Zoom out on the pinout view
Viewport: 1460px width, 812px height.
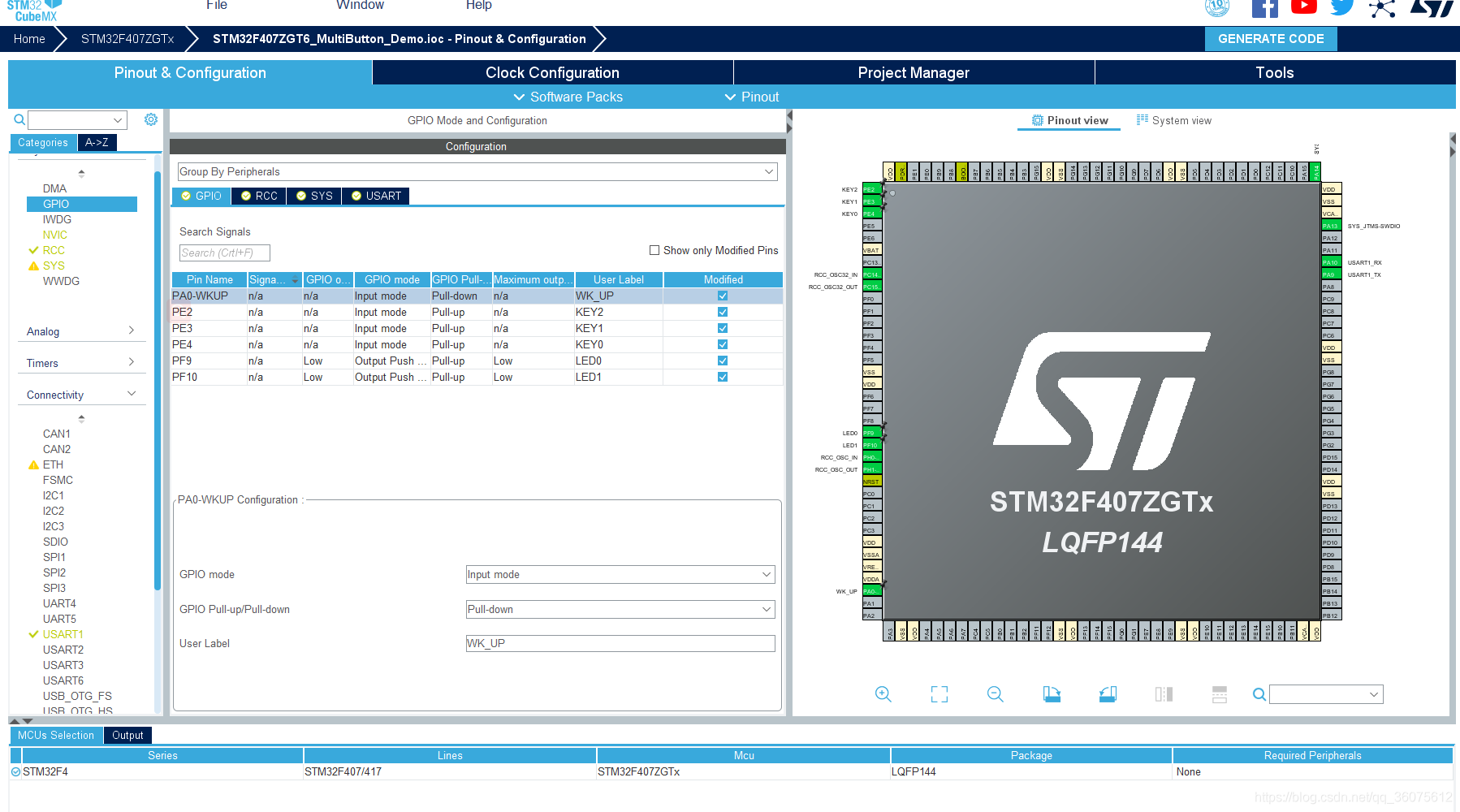(995, 694)
